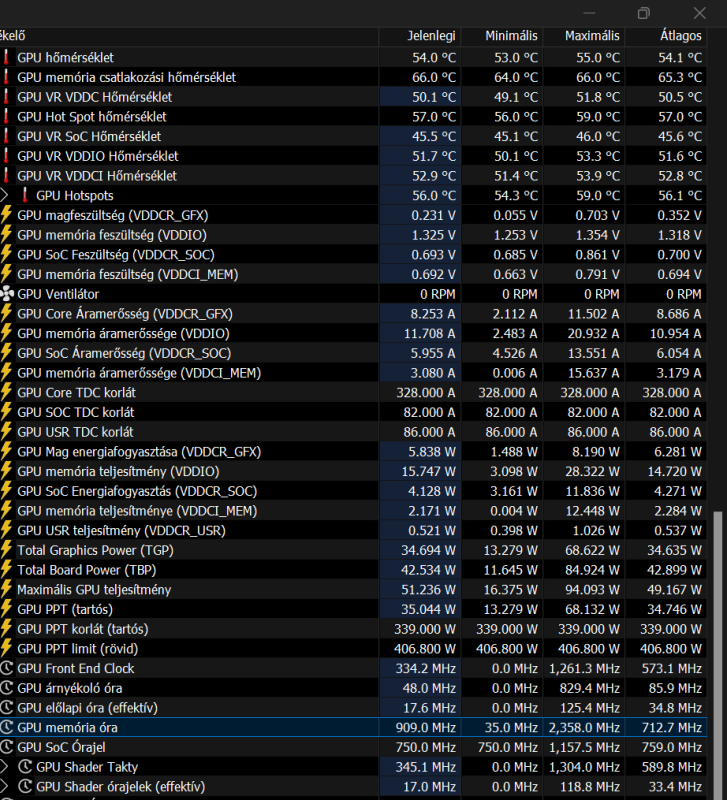Click lightning icon of GPU SoC Feszültség (VDDCR_SOC)

(6, 255)
